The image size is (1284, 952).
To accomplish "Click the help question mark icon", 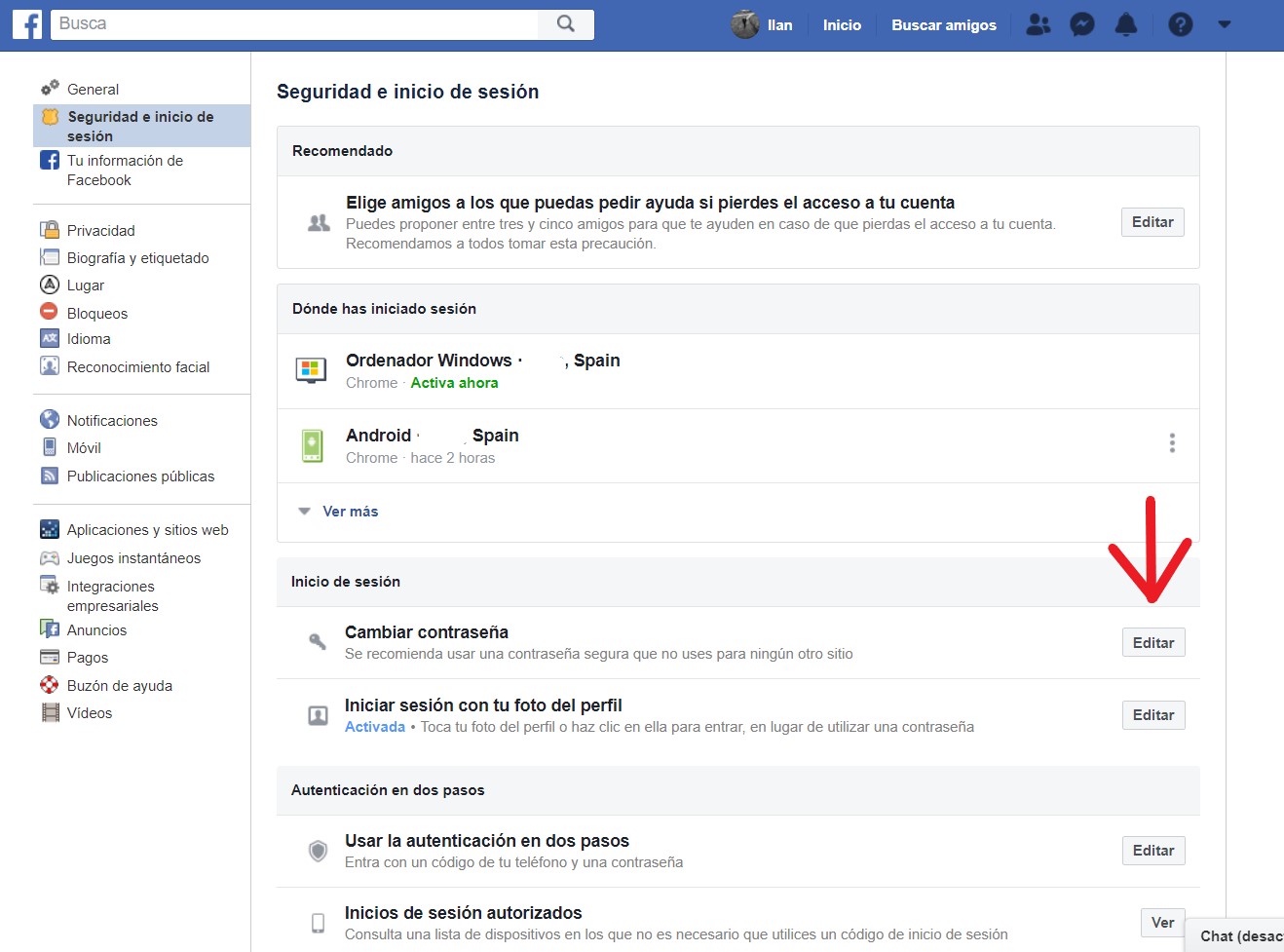I will 1180,25.
